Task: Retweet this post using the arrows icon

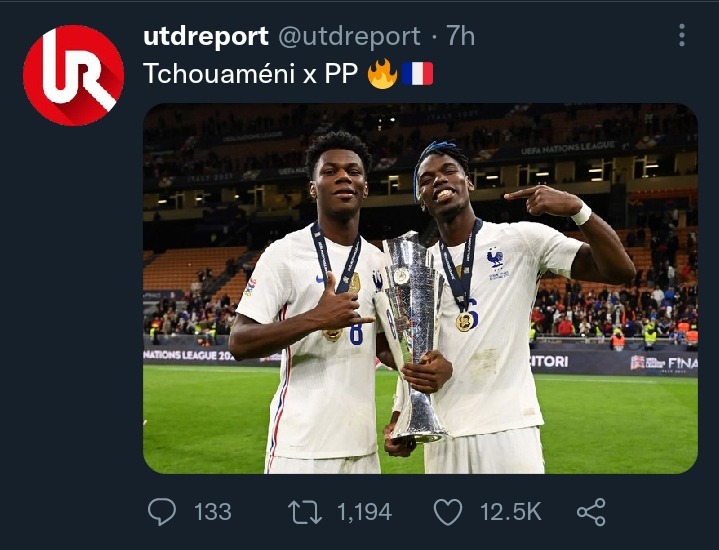Action: [305, 512]
